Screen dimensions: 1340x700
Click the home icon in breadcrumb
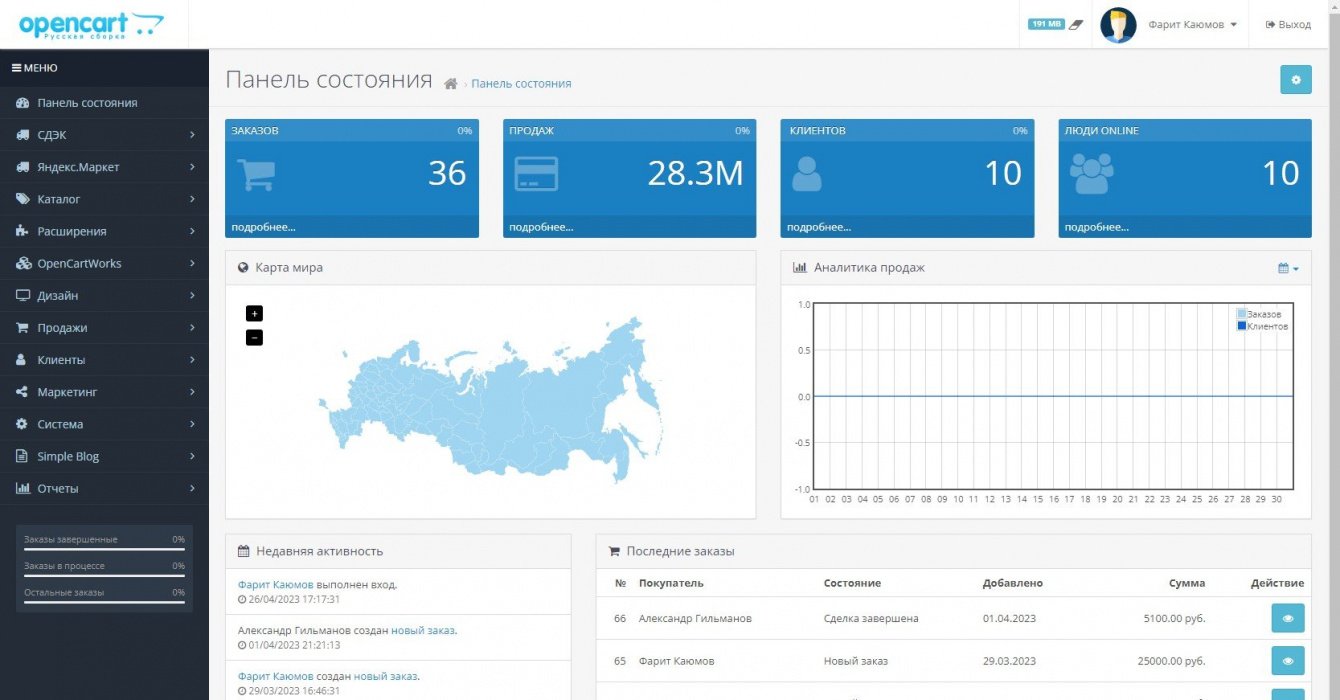coord(451,84)
